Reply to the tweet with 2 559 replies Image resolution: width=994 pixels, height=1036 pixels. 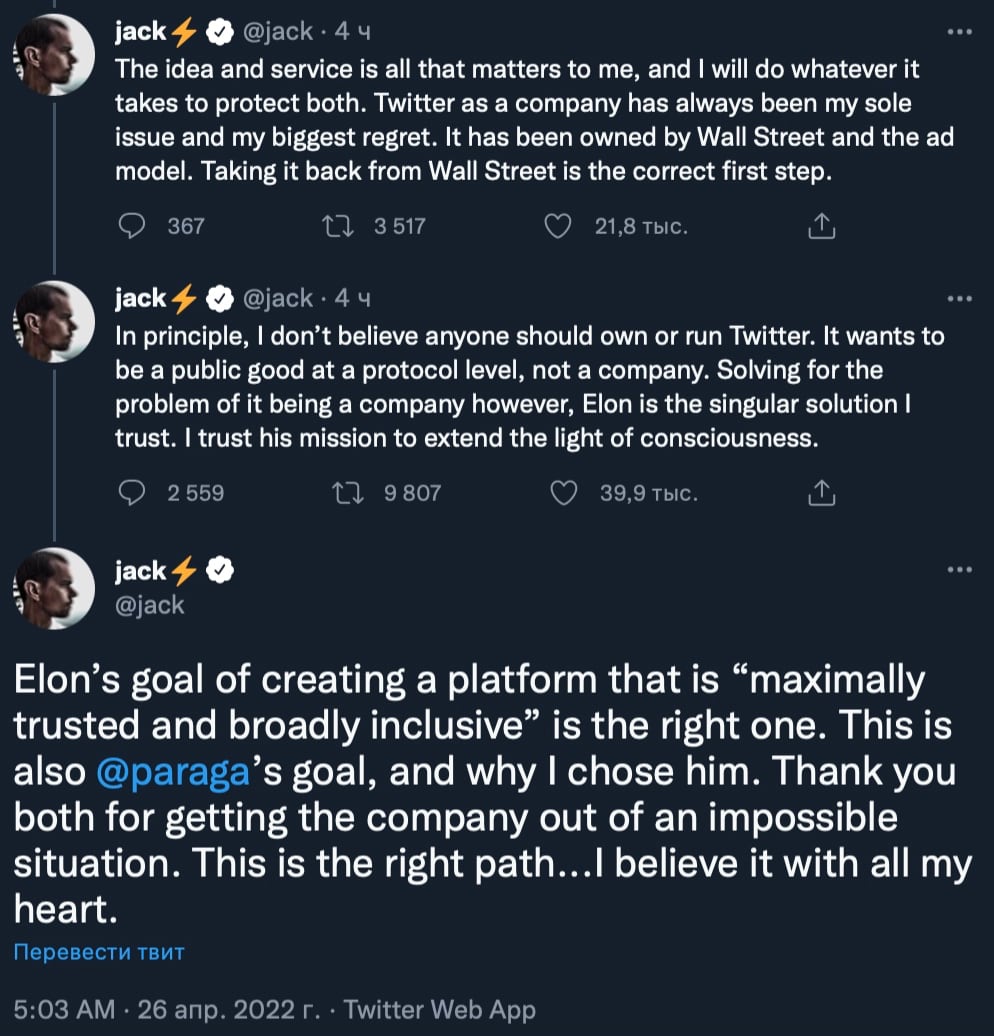(x=133, y=492)
